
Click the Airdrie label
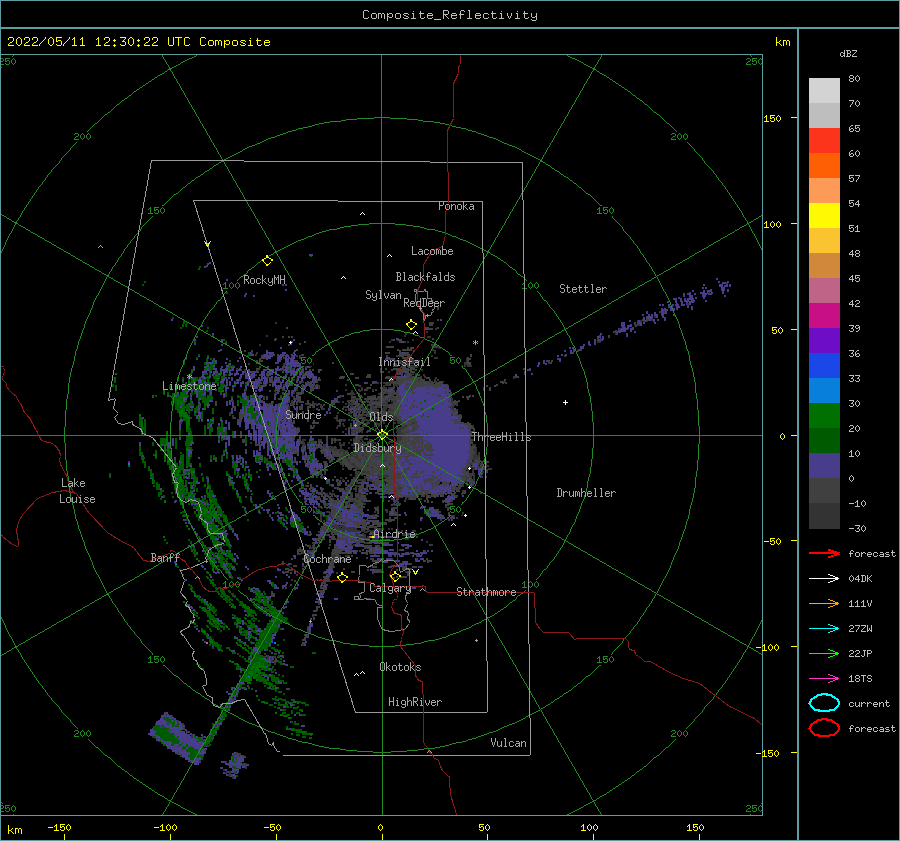pyautogui.click(x=394, y=534)
